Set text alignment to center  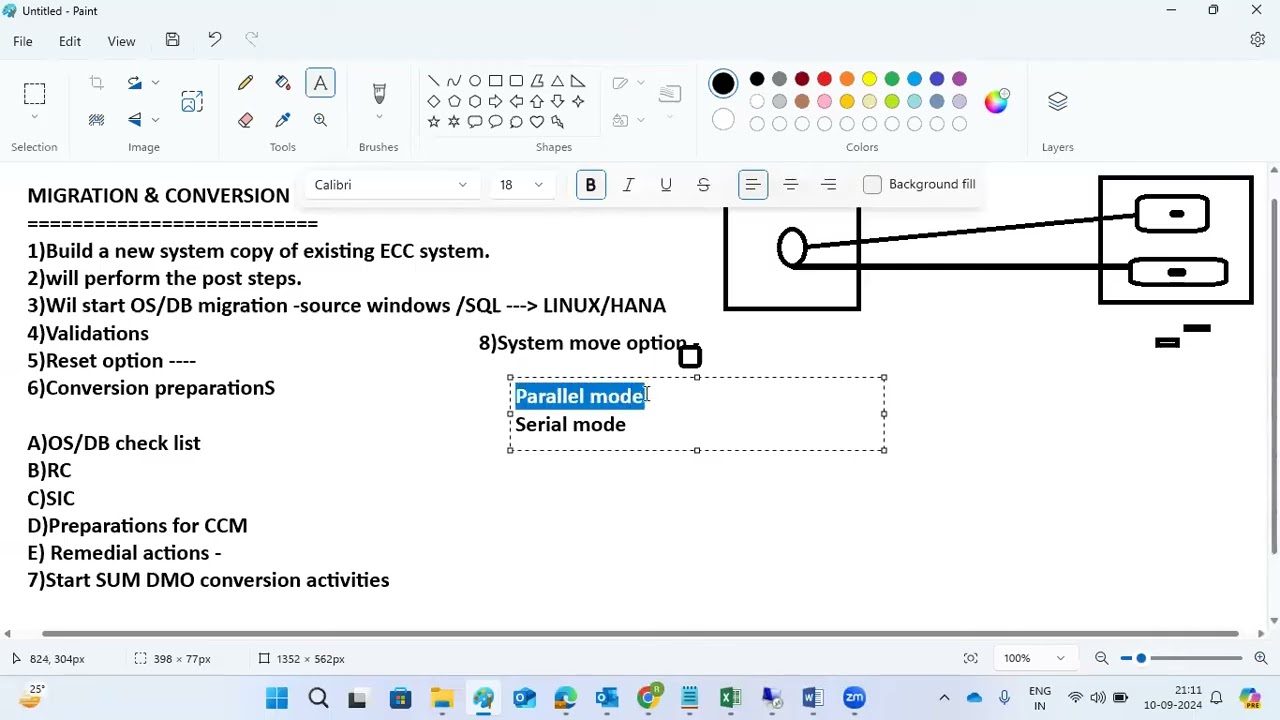click(x=790, y=185)
